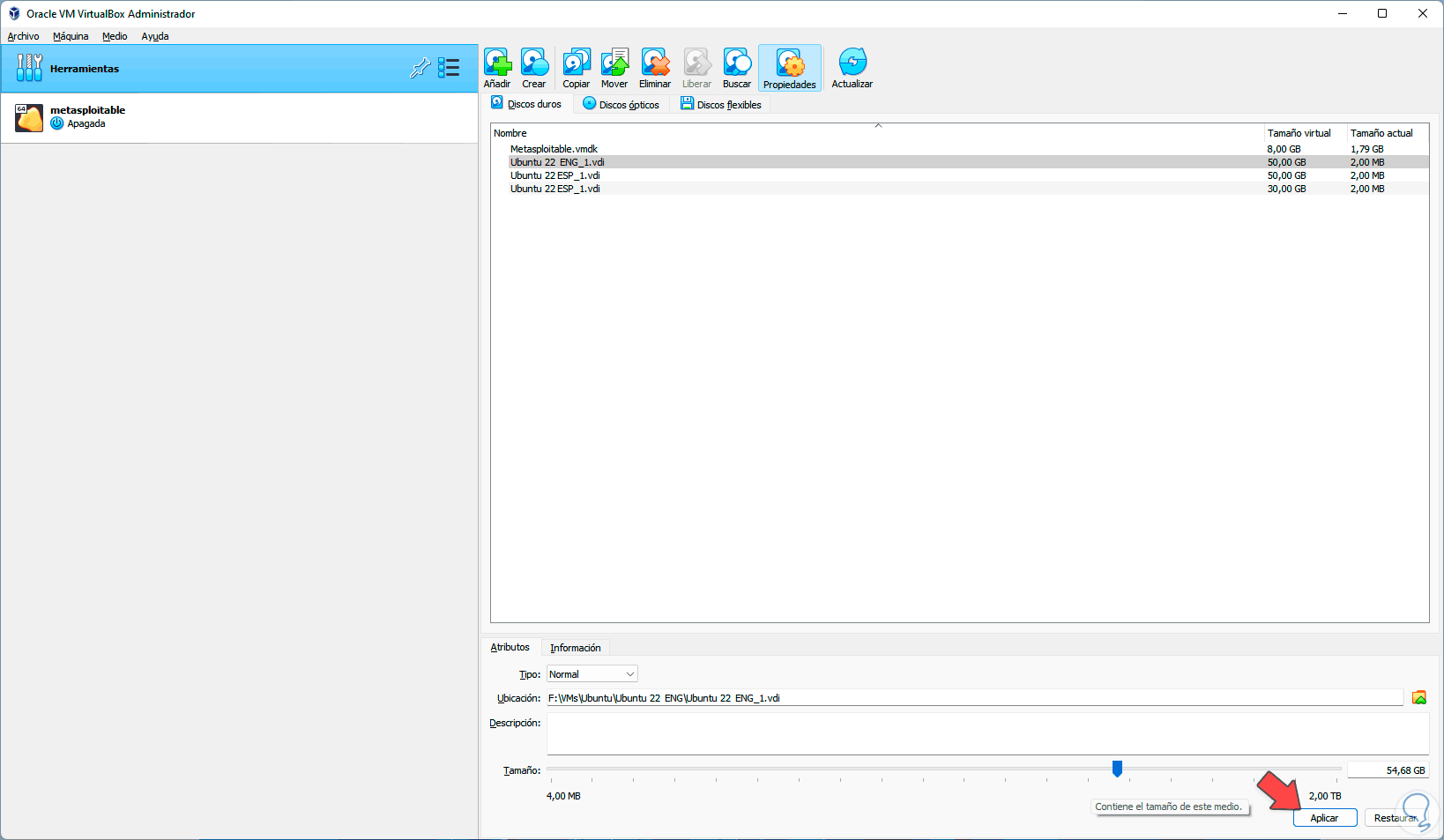The height and width of the screenshot is (840, 1444).
Task: Click the 8,00 GB virtual size cell
Action: (1284, 149)
